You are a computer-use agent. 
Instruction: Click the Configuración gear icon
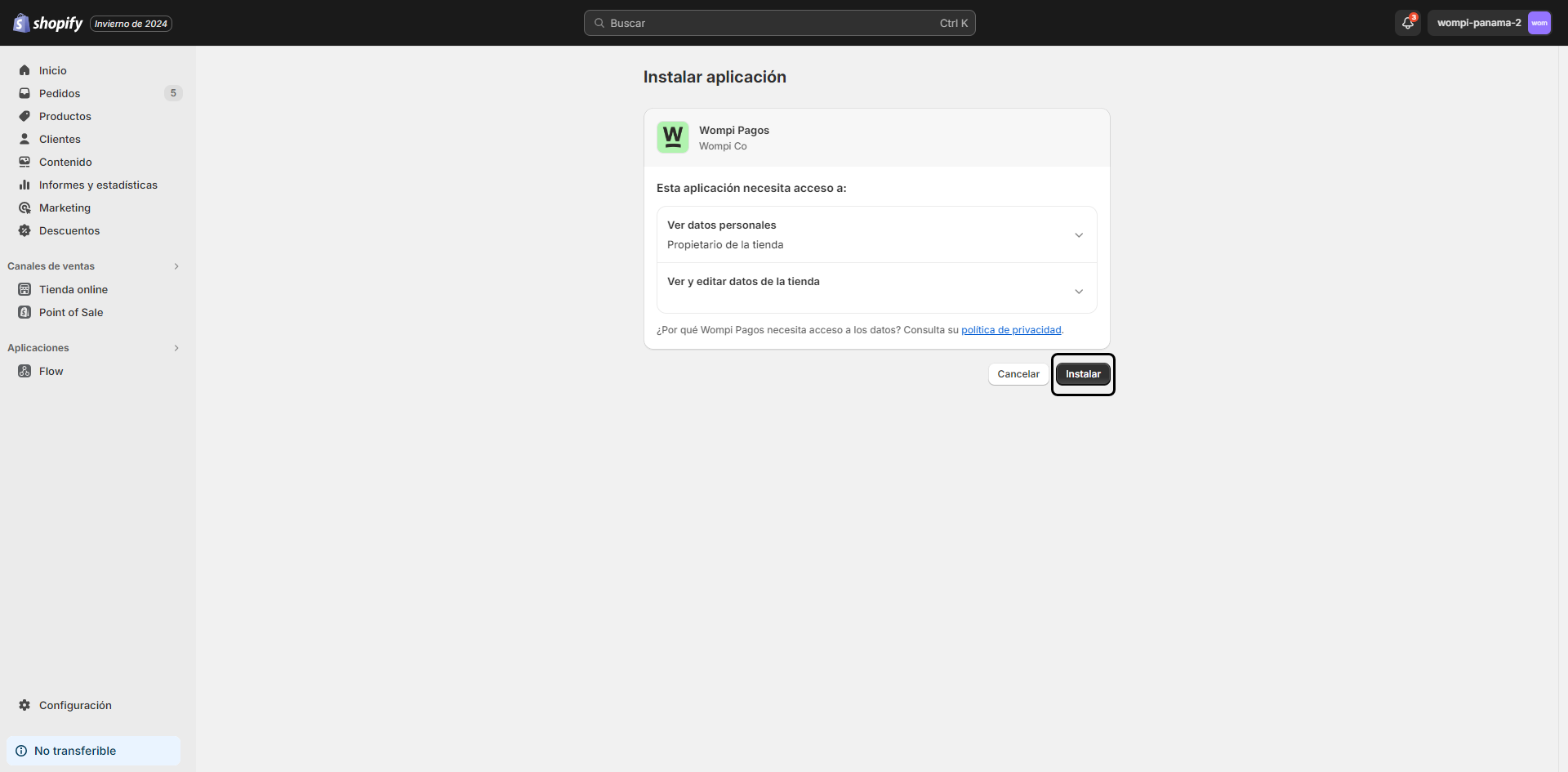(24, 705)
